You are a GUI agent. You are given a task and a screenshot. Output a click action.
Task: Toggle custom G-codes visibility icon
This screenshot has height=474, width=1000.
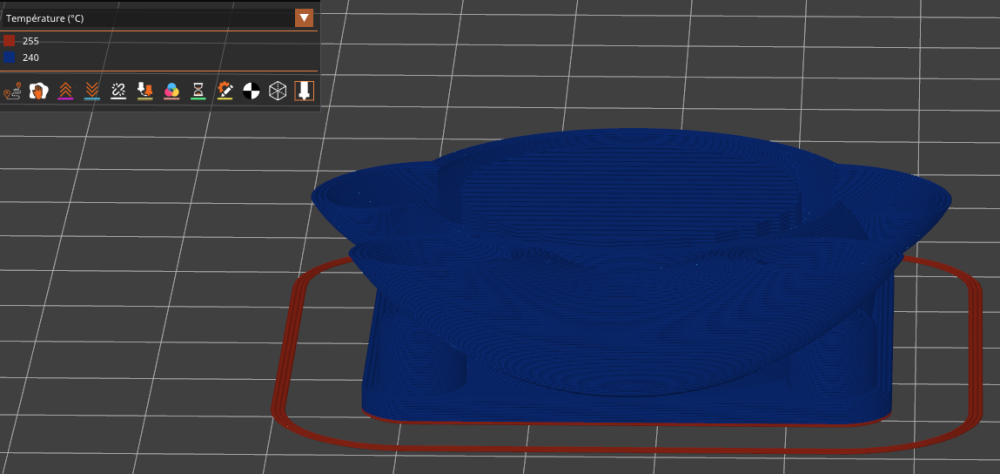[224, 91]
